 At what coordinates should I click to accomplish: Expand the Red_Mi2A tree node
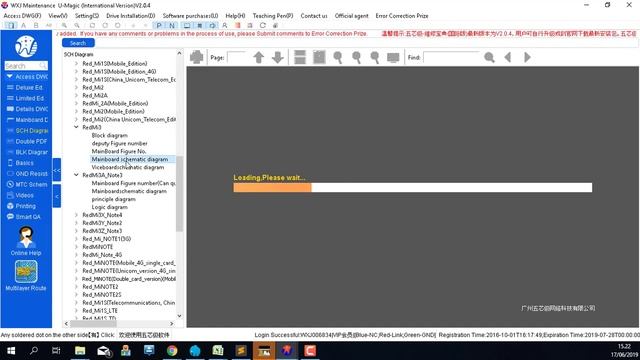pyautogui.click(x=76, y=96)
